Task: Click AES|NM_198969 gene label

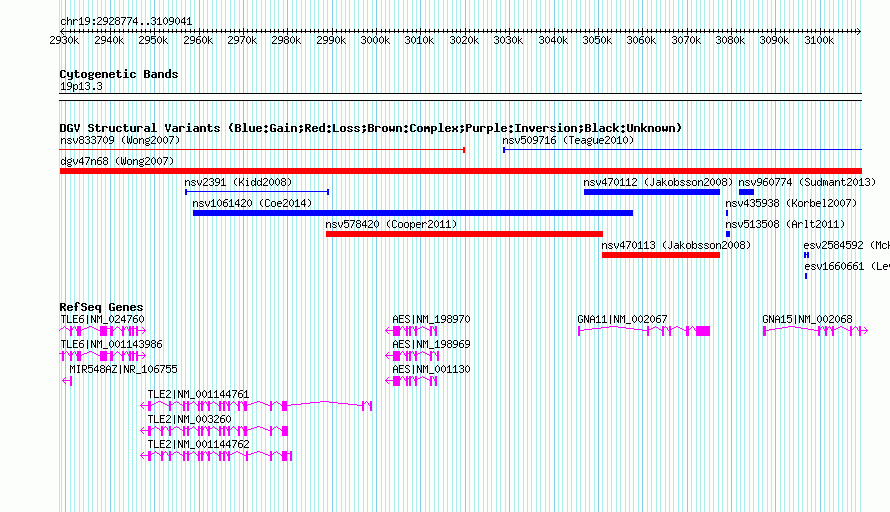Action: click(431, 344)
